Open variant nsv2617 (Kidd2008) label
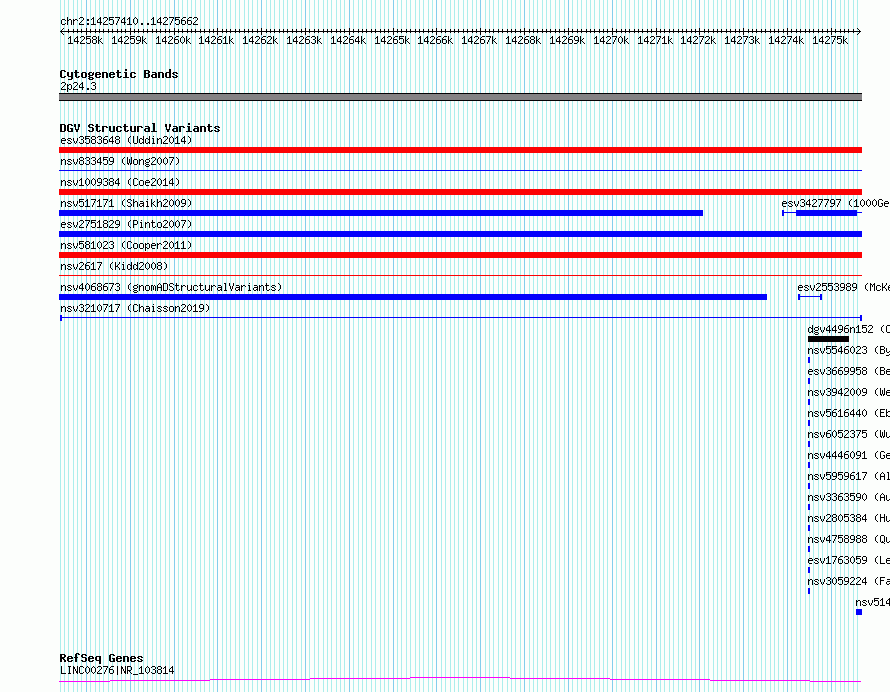Screen dimensions: 890x692 [x=114, y=266]
